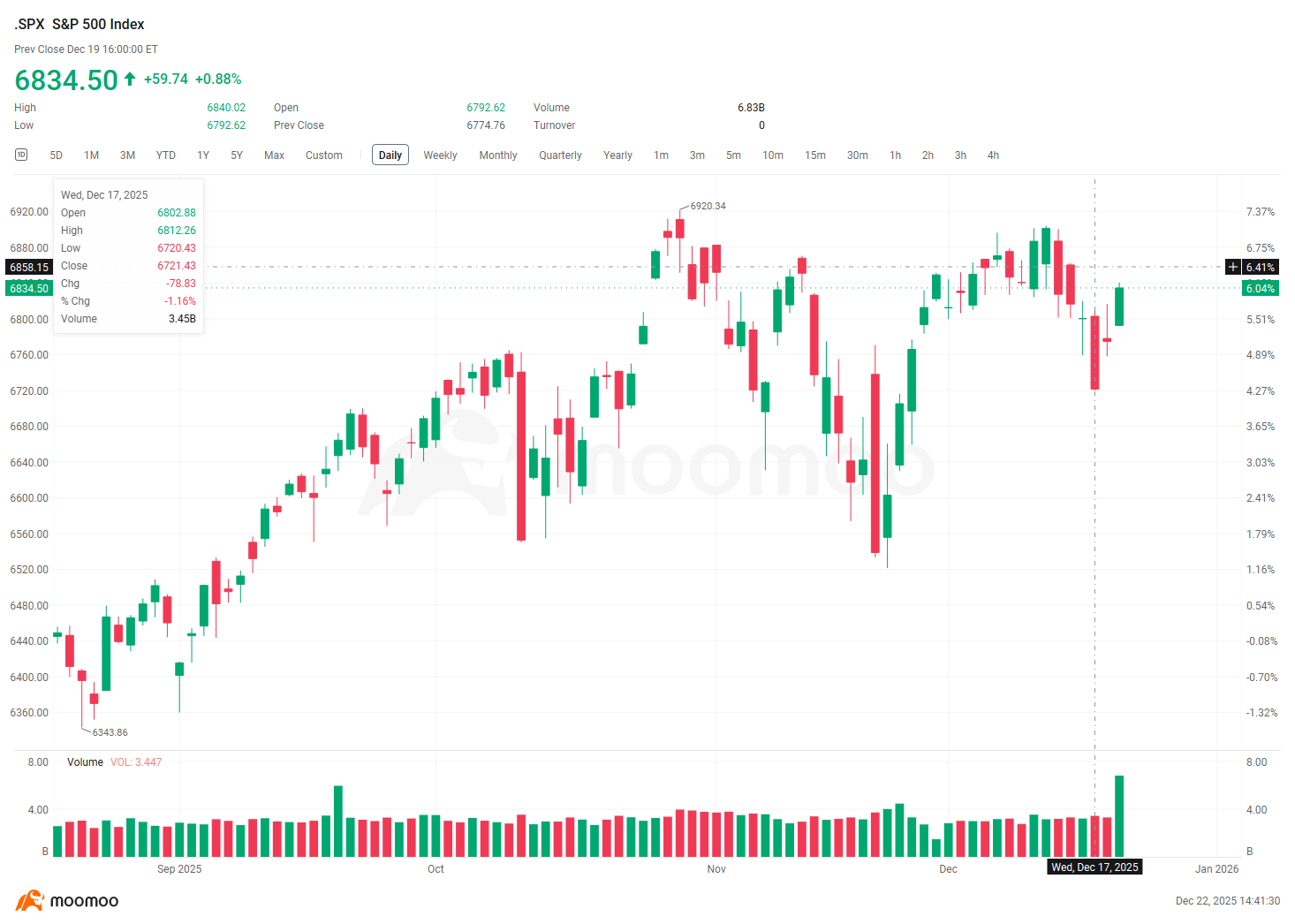Select the 4h interval
Image resolution: width=1295 pixels, height=924 pixels.
tap(993, 155)
